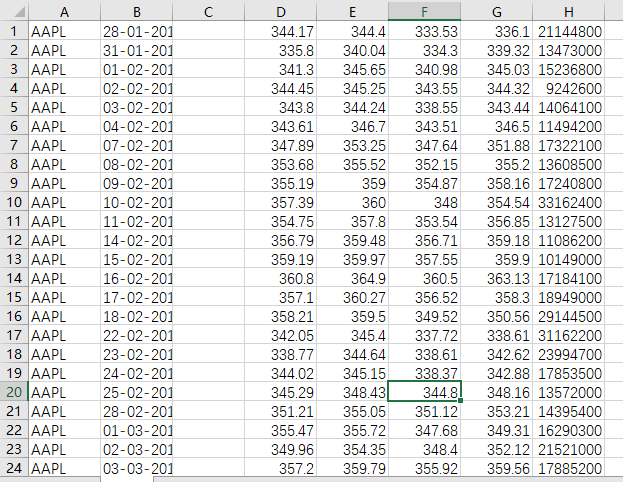Click cell with date 17-02-201
Viewport: 623px width, 482px height.
point(137,297)
